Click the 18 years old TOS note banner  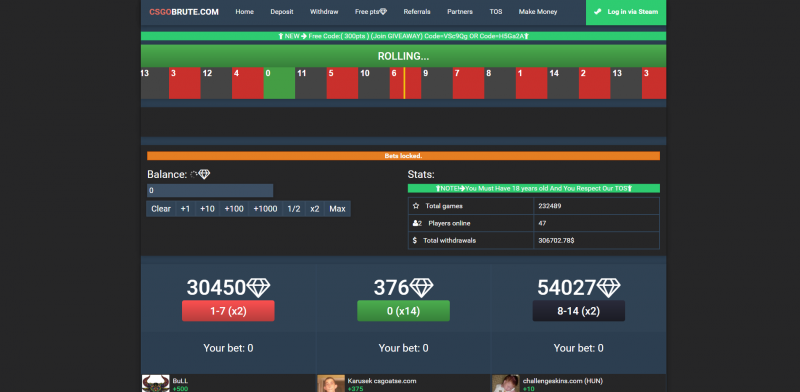pyautogui.click(x=534, y=188)
